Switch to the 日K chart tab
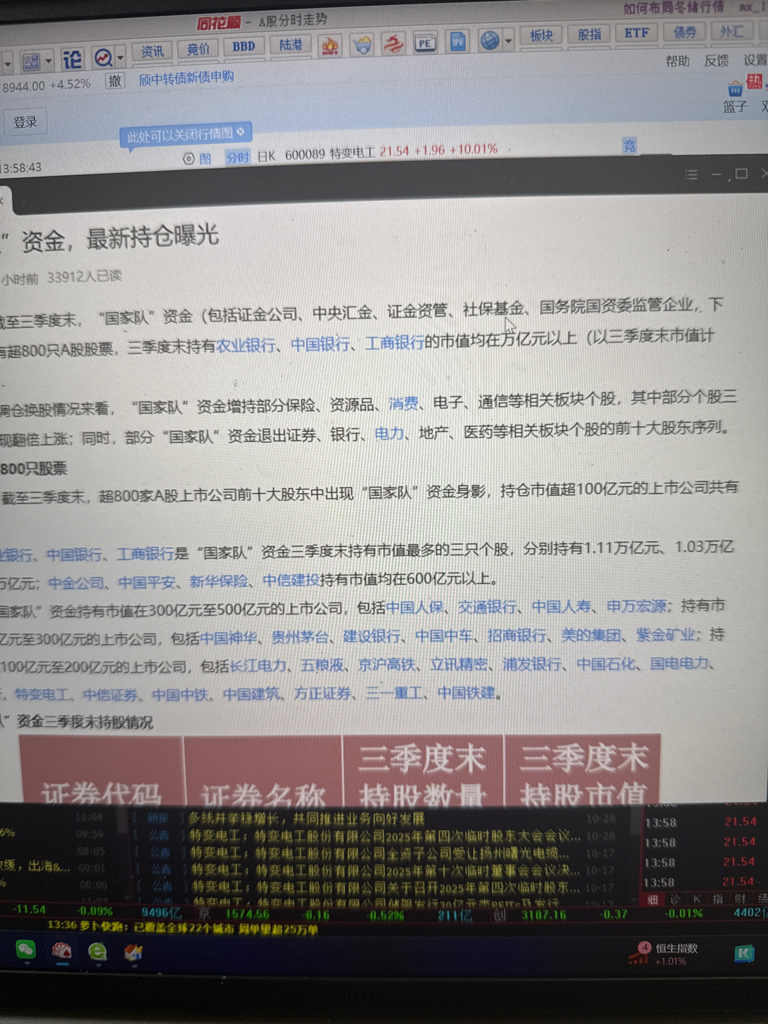The height and width of the screenshot is (1024, 768). pyautogui.click(x=266, y=156)
